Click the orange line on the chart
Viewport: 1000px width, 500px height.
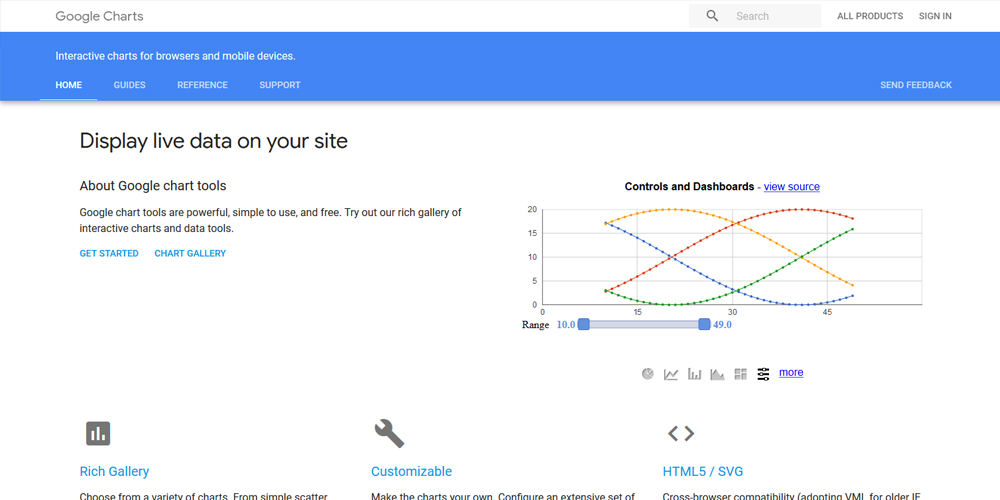point(765,239)
